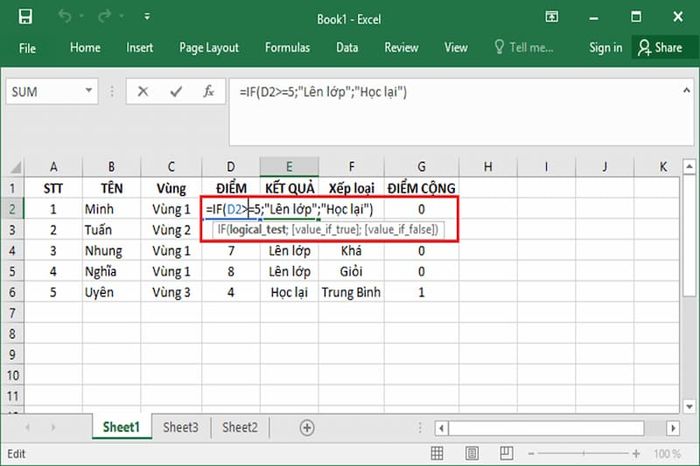Expand the Name Box dropdown arrow
This screenshot has height=466, width=700.
[x=89, y=91]
